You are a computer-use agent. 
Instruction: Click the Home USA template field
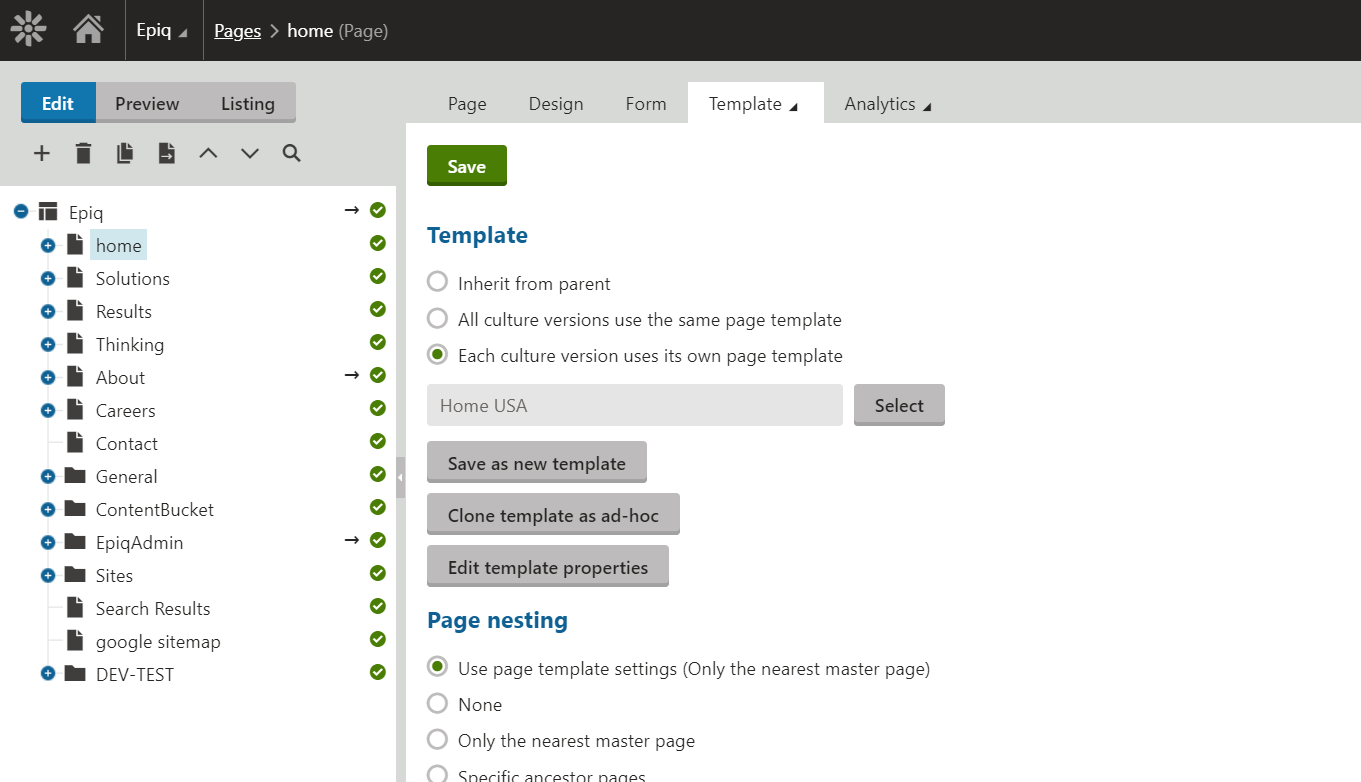click(x=634, y=406)
